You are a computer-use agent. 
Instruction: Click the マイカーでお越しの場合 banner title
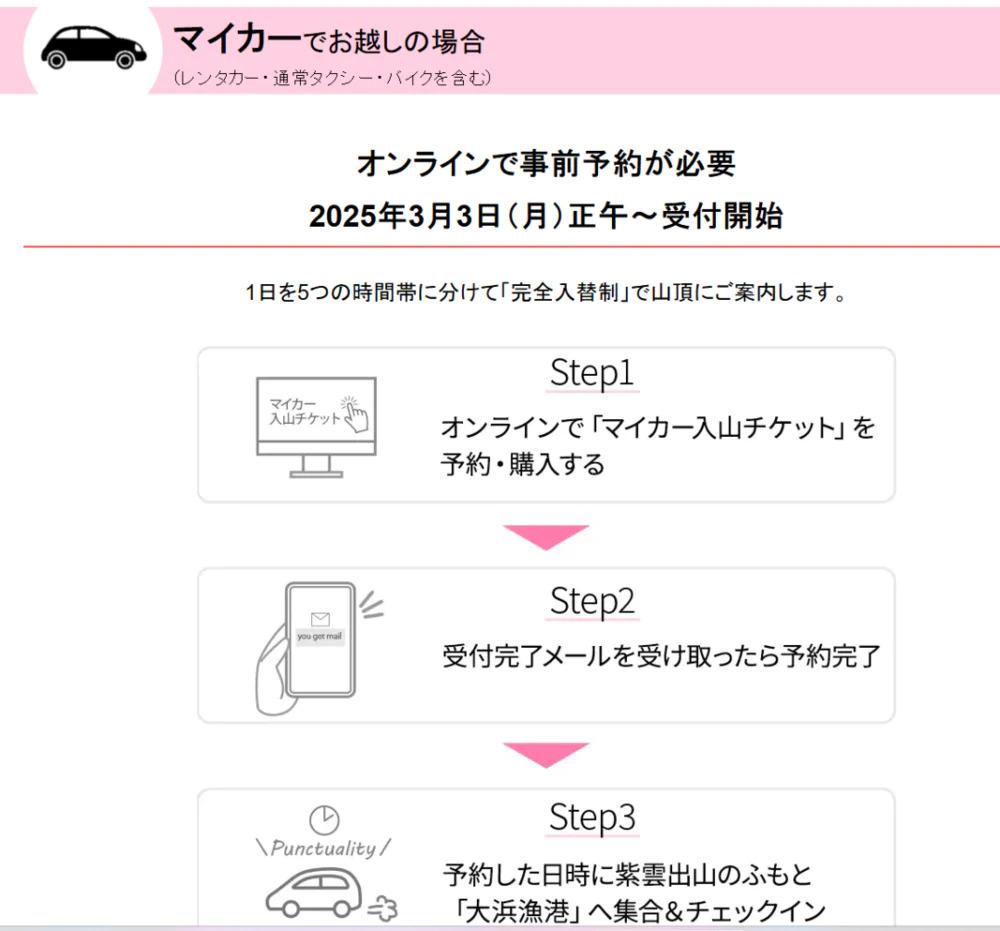(x=329, y=40)
